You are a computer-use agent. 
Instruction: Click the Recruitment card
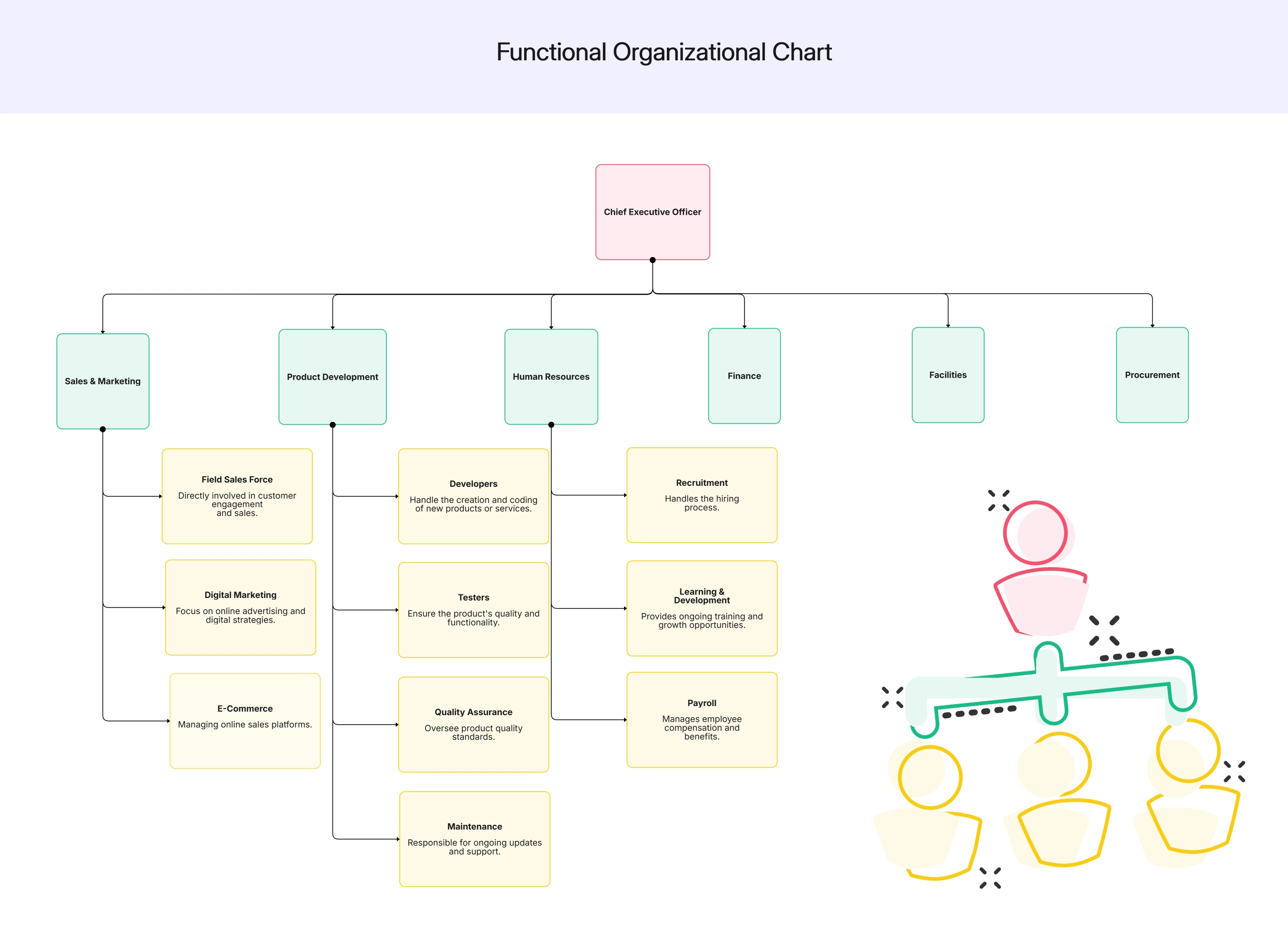(702, 495)
